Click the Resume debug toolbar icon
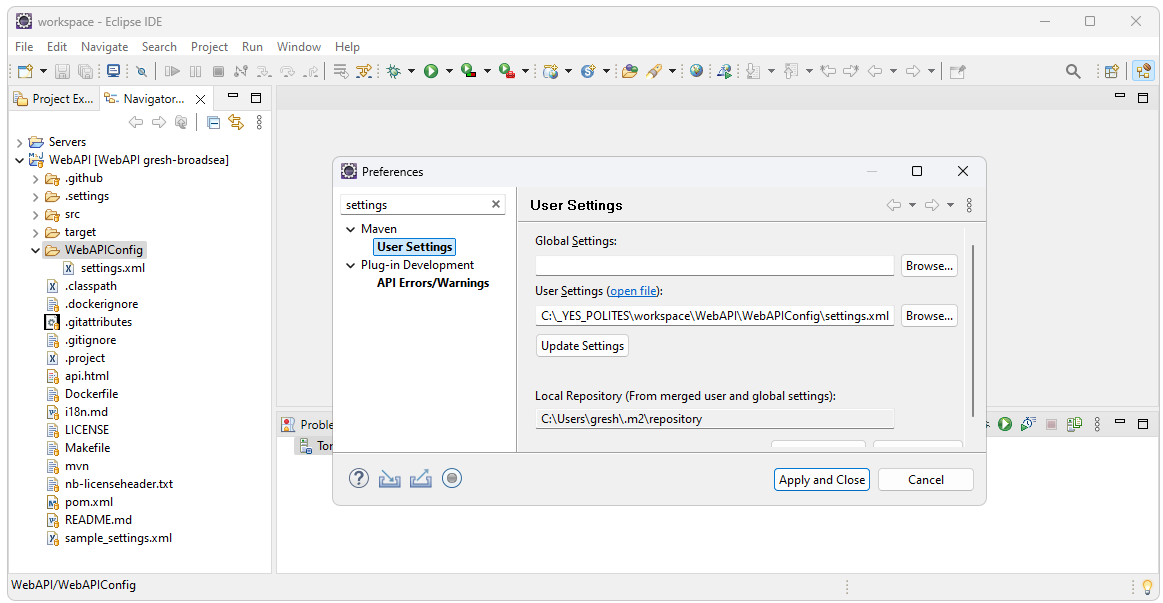This screenshot has height=603, width=1163. pos(172,71)
